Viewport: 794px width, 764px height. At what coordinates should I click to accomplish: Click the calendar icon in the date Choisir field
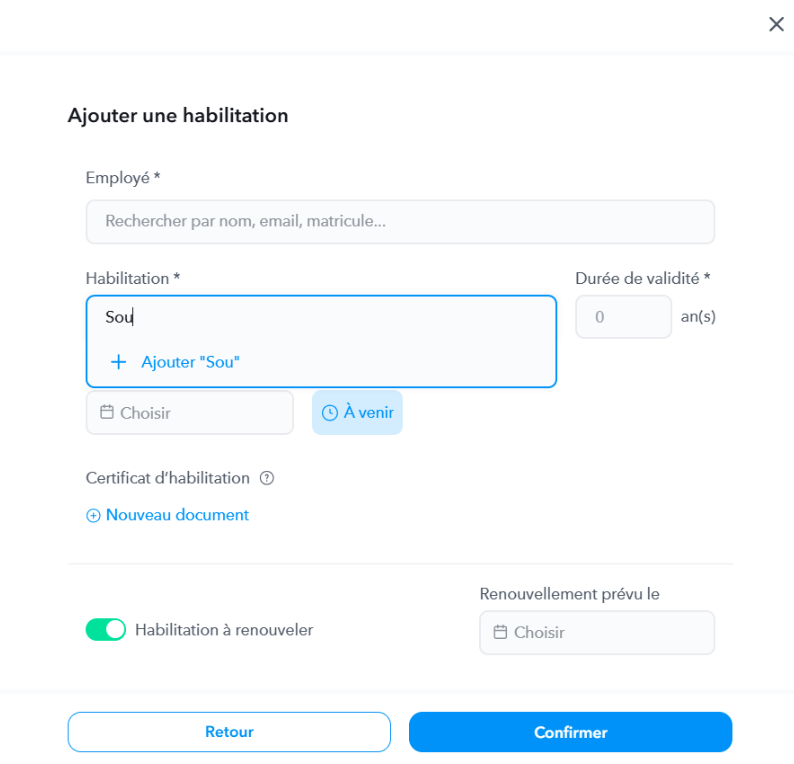(x=107, y=412)
